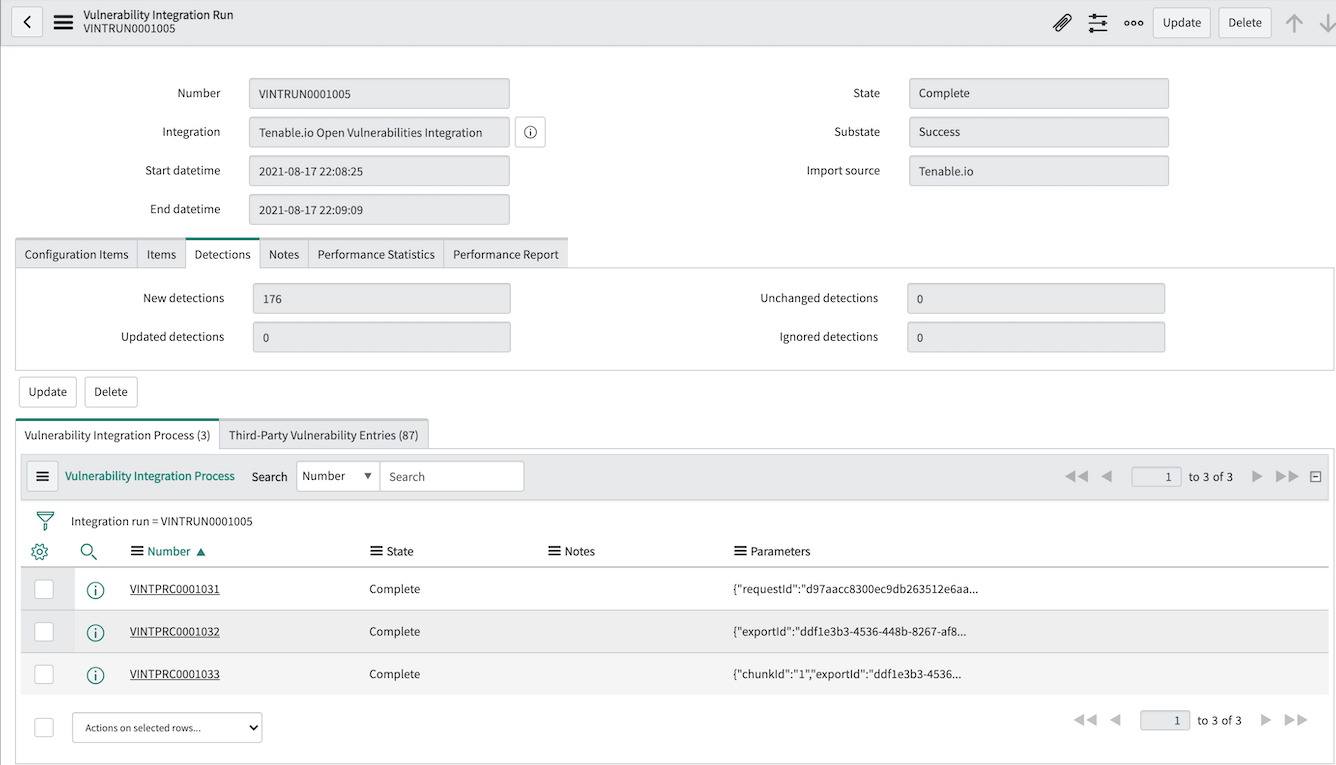Jump to last page in bottom pager

tap(1296, 720)
